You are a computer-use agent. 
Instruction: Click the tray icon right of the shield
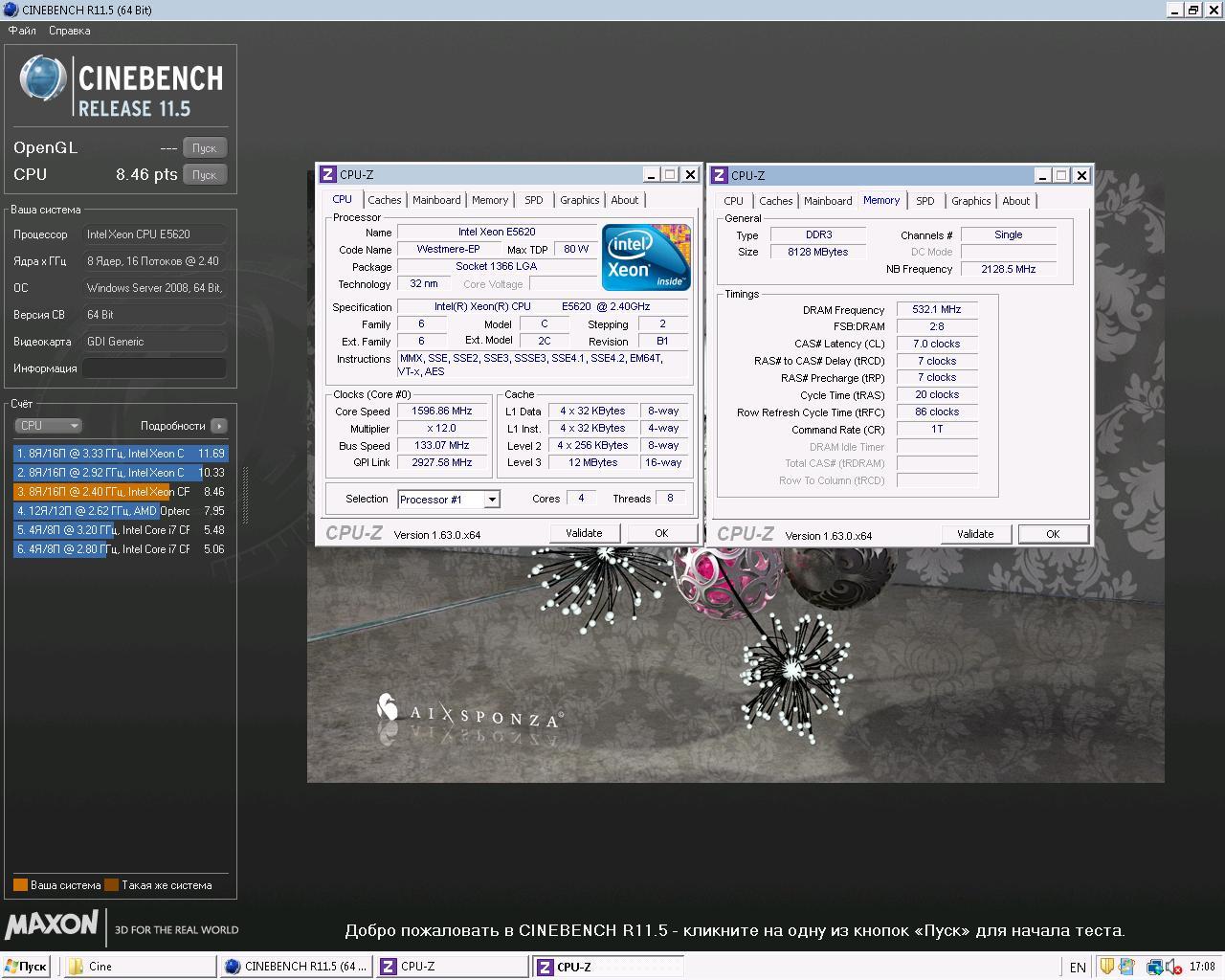(x=1126, y=967)
